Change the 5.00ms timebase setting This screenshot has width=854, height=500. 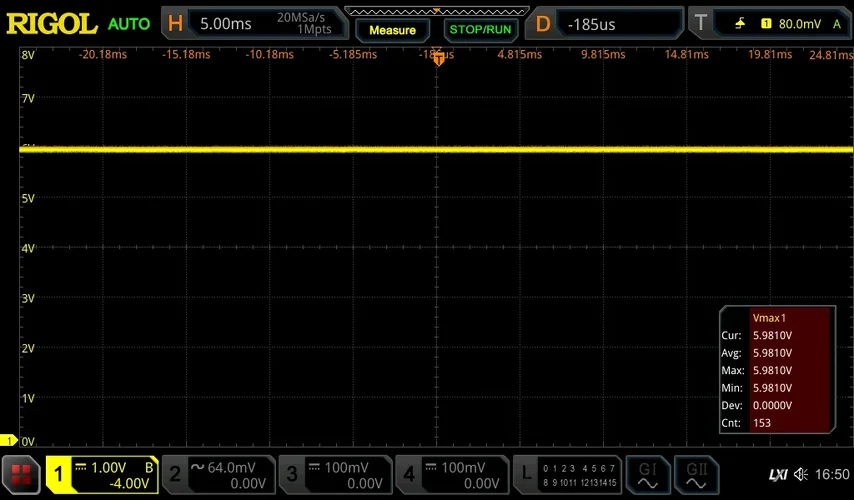click(225, 24)
